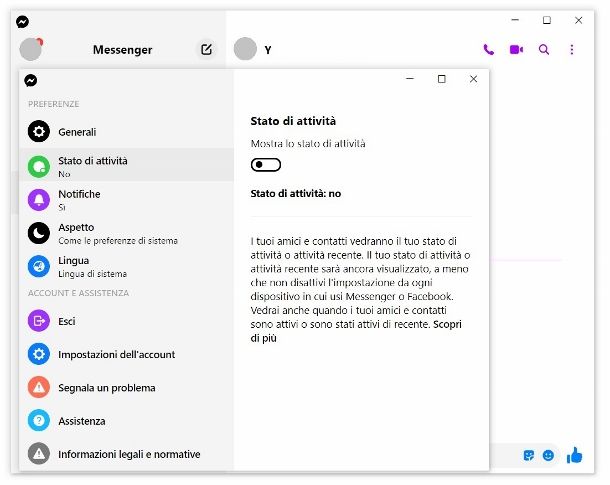610x485 pixels.
Task: Start a video call with Y
Action: (x=516, y=50)
